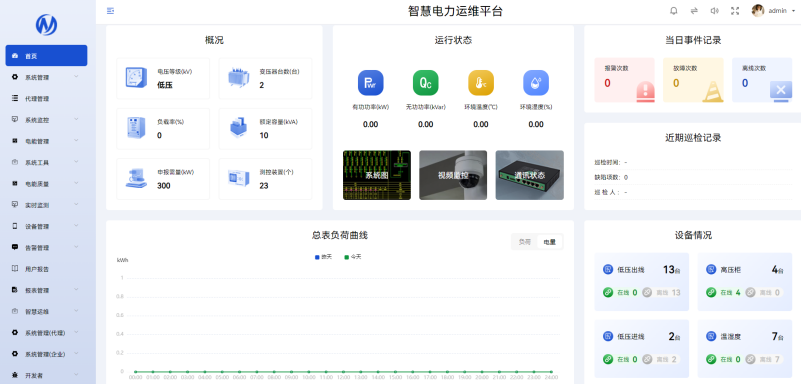Screen dimensions: 801x384
Task: Click the 额定容量 box icon
Action: click(238, 128)
